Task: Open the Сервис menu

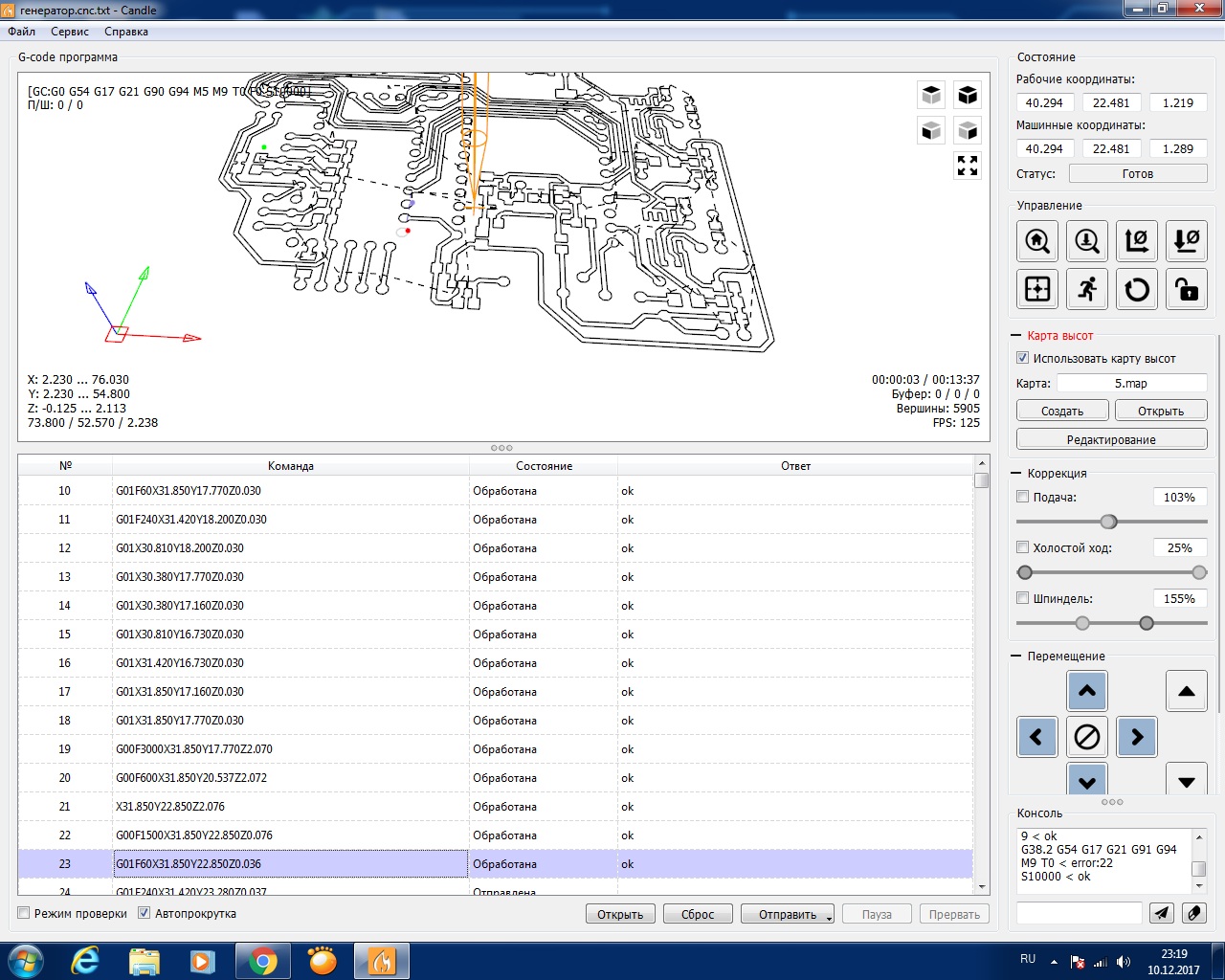Action: (70, 32)
